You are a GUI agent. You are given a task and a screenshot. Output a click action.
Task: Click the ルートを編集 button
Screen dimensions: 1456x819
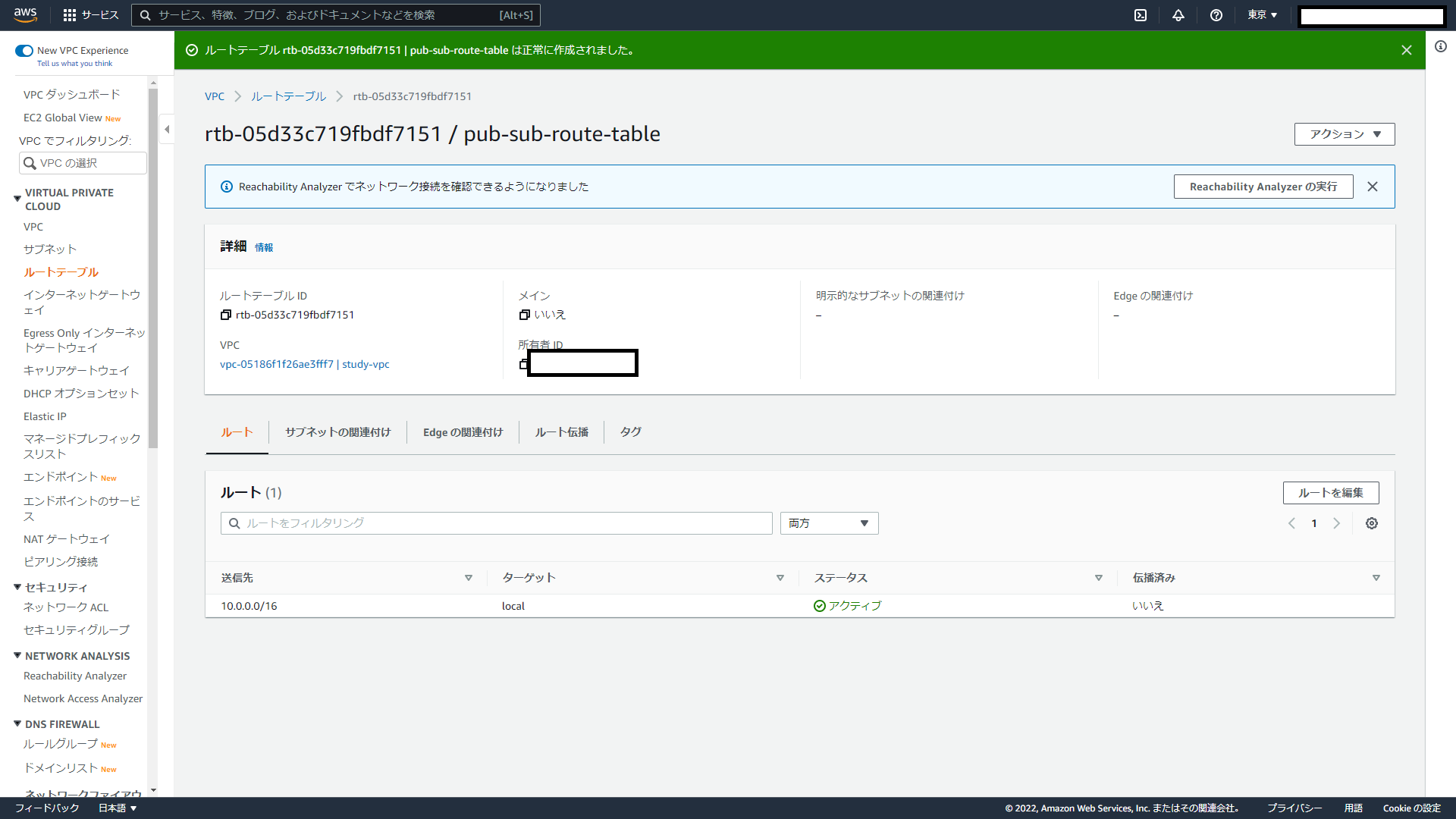tap(1331, 493)
